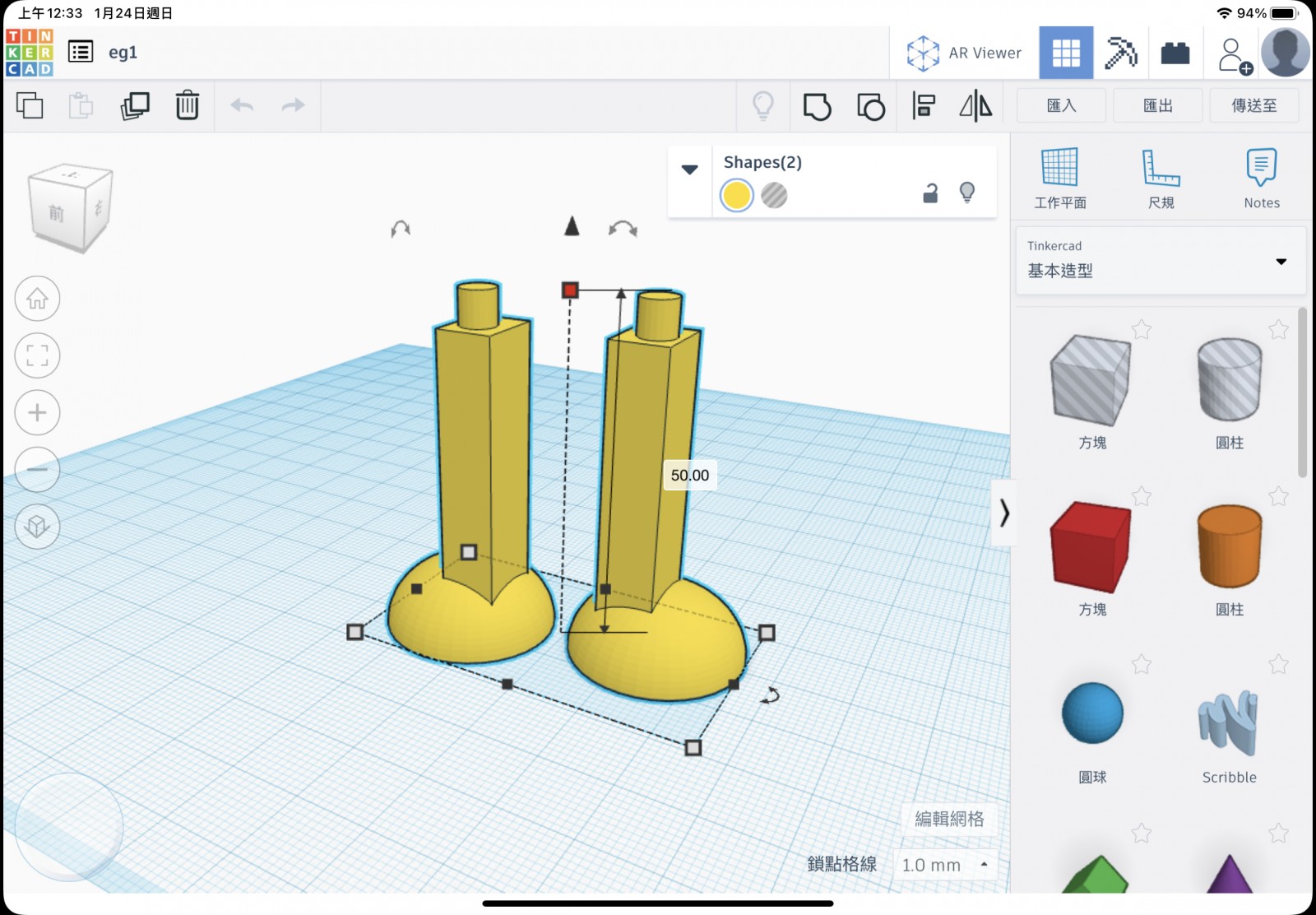This screenshot has width=1316, height=915.
Task: Click the red height handle
Action: (570, 290)
